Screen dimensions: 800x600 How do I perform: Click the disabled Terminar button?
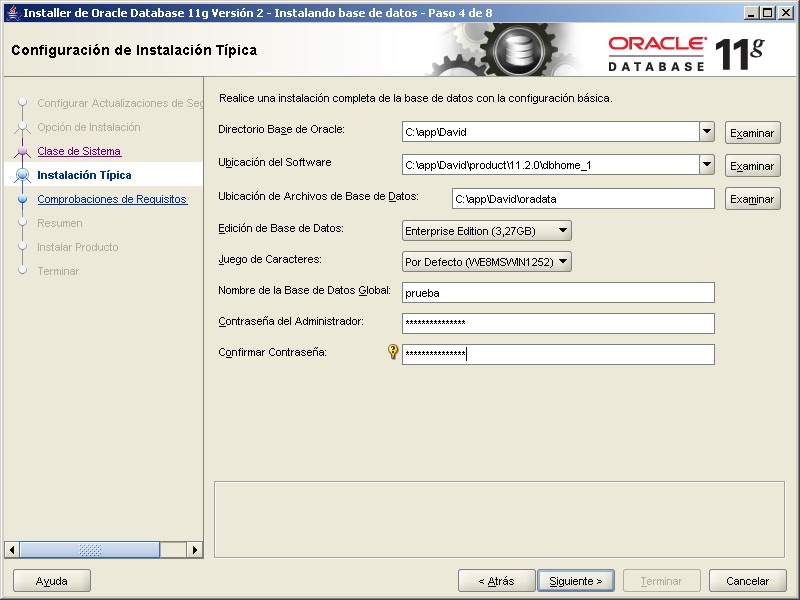click(x=661, y=581)
